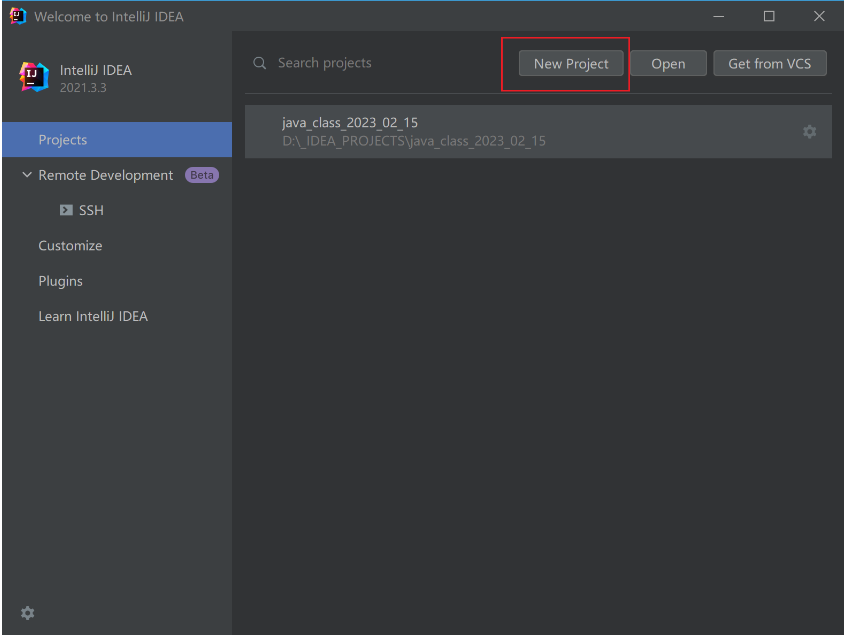Open the java_class_2023_02_15 project's gear options

[809, 132]
